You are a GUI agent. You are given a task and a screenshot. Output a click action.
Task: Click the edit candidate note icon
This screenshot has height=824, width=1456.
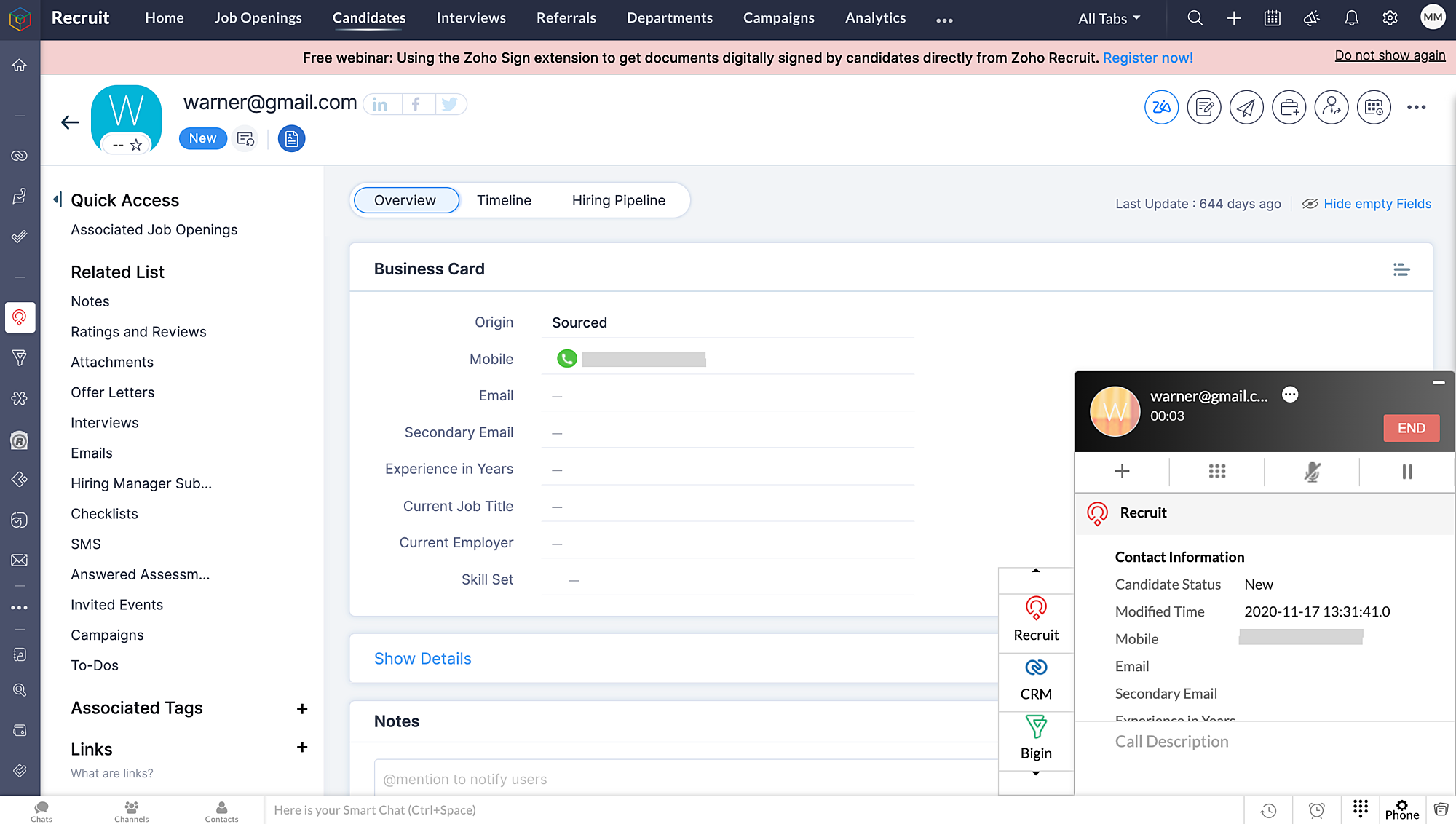[x=1204, y=108]
